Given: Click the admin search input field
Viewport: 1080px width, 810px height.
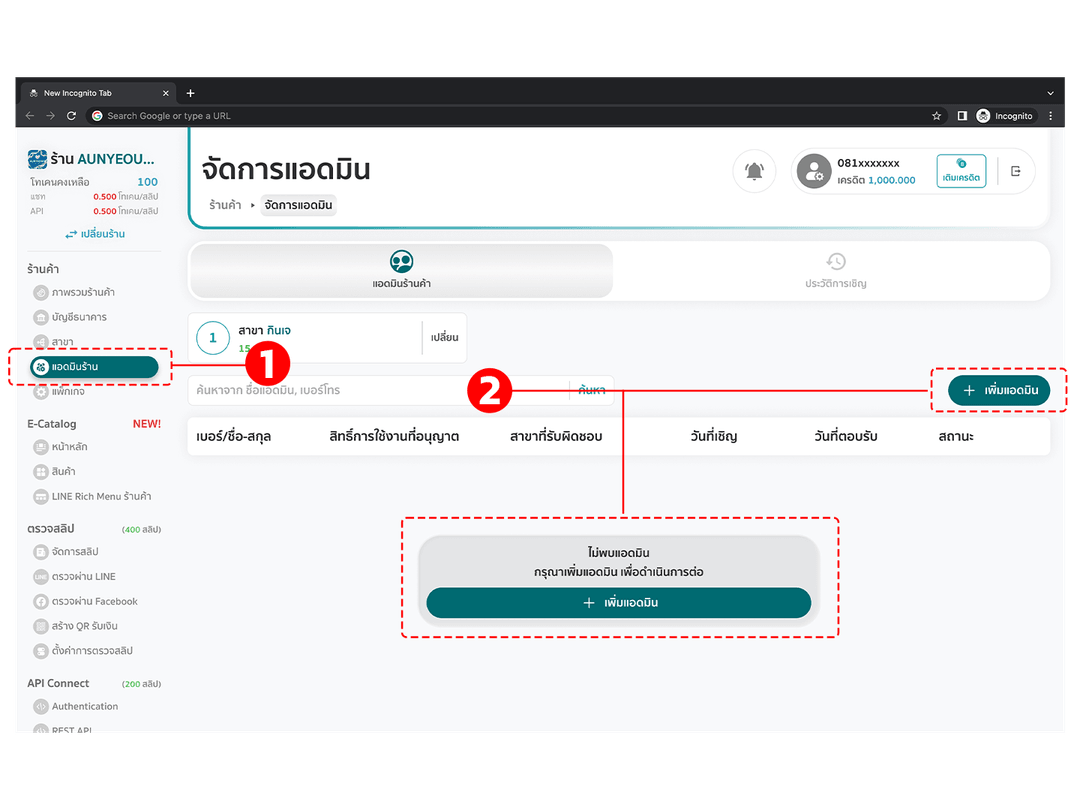Looking at the screenshot, I should pyautogui.click(x=379, y=391).
